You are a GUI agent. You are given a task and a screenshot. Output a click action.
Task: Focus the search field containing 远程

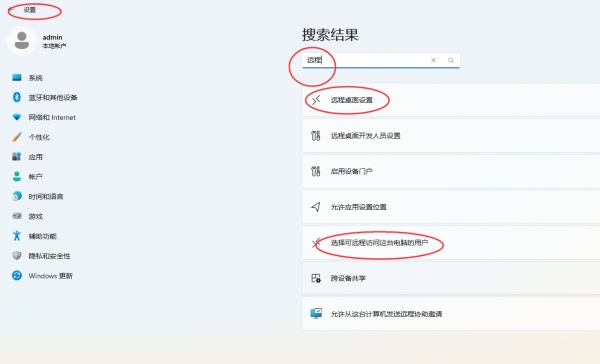pos(381,60)
